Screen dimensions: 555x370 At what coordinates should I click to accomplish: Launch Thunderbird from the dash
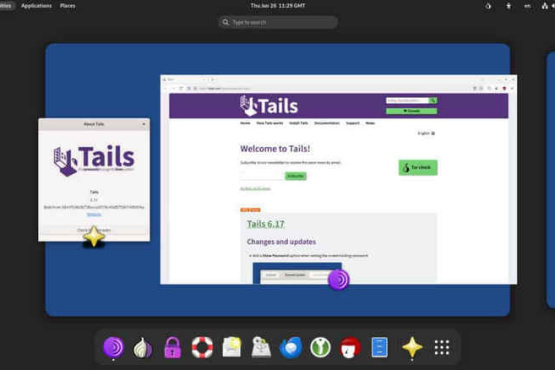click(x=291, y=347)
